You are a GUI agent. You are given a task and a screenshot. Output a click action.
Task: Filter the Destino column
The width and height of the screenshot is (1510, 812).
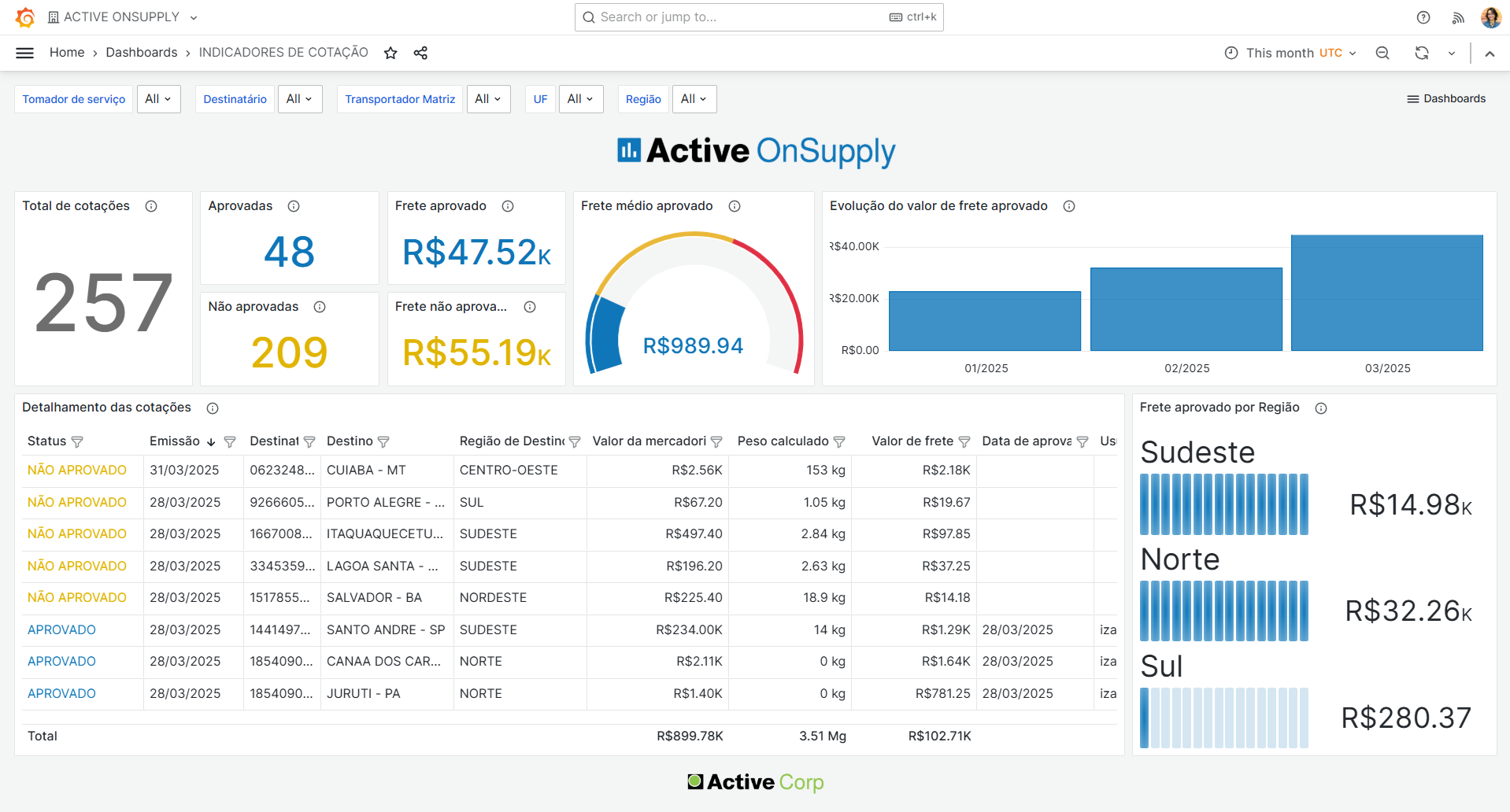(x=383, y=442)
